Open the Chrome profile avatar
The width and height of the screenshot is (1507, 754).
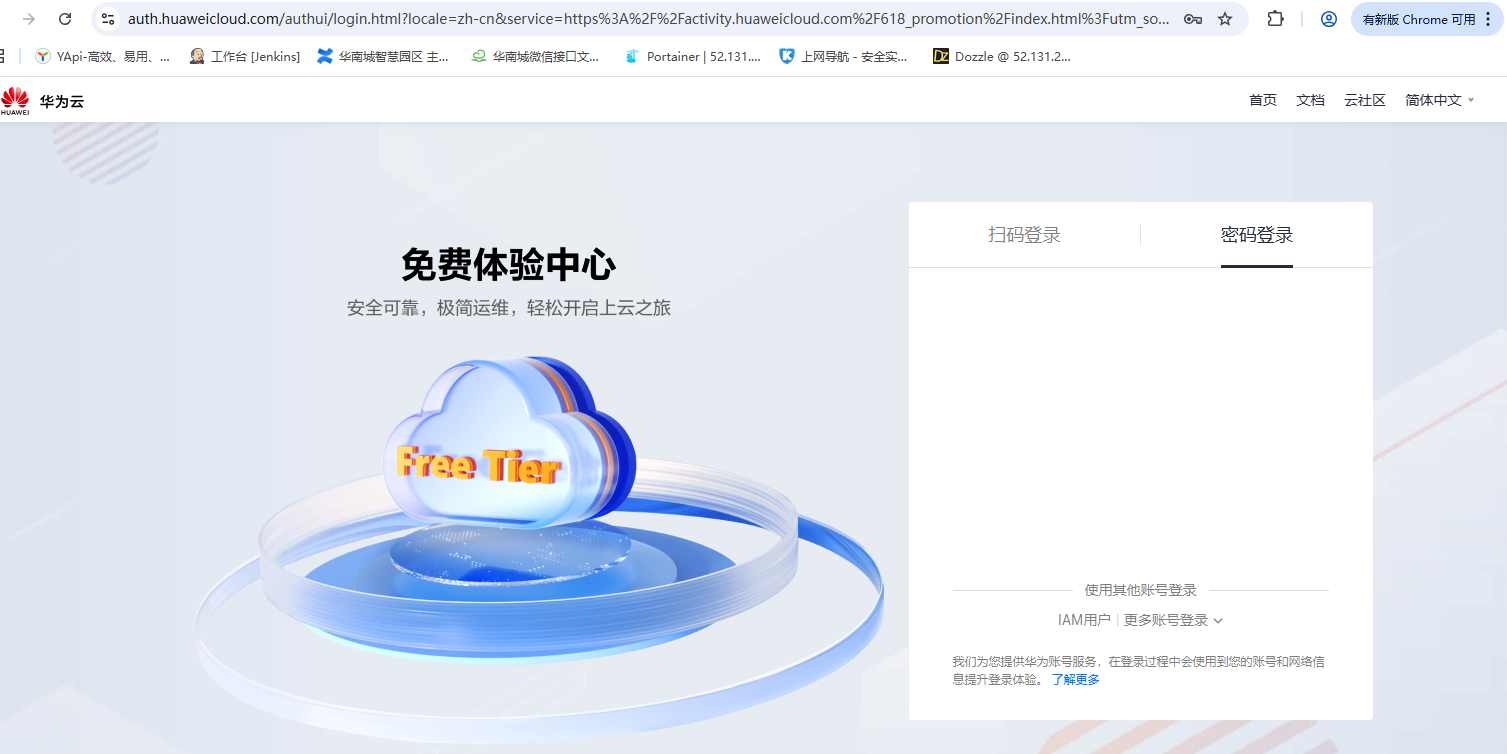pos(1329,19)
